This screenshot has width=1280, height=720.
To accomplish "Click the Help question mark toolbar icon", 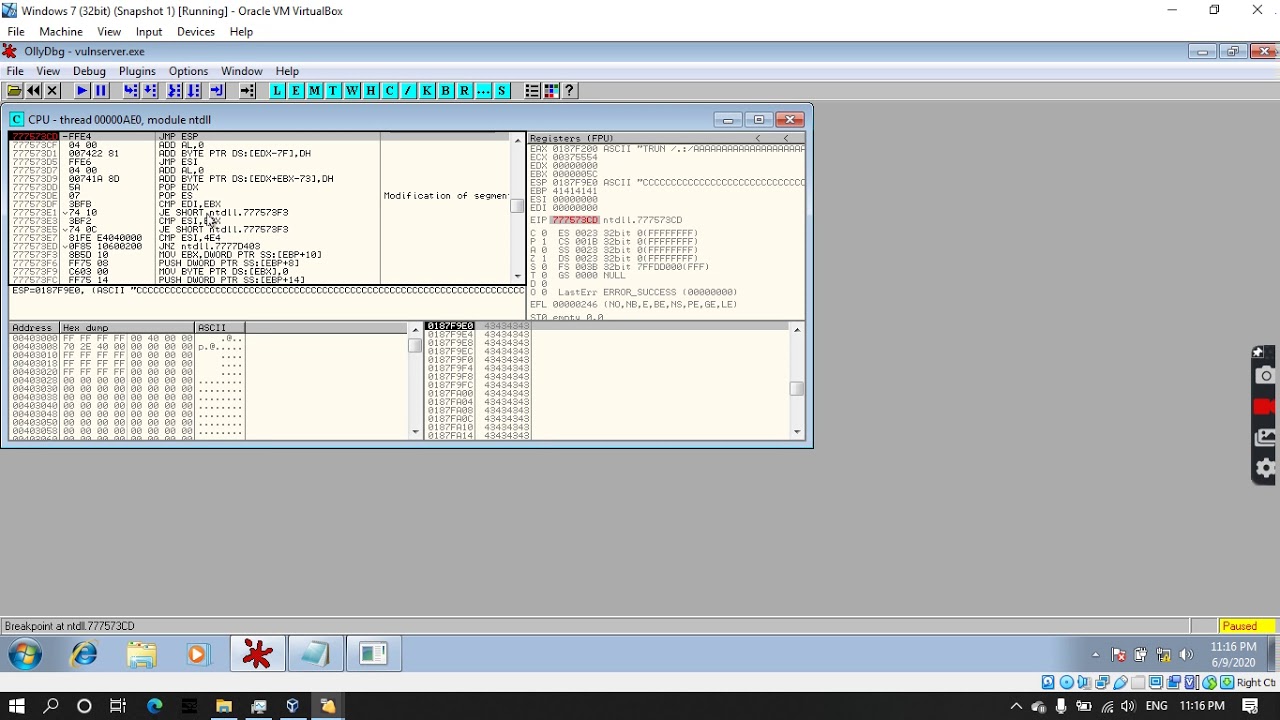I will [570, 91].
